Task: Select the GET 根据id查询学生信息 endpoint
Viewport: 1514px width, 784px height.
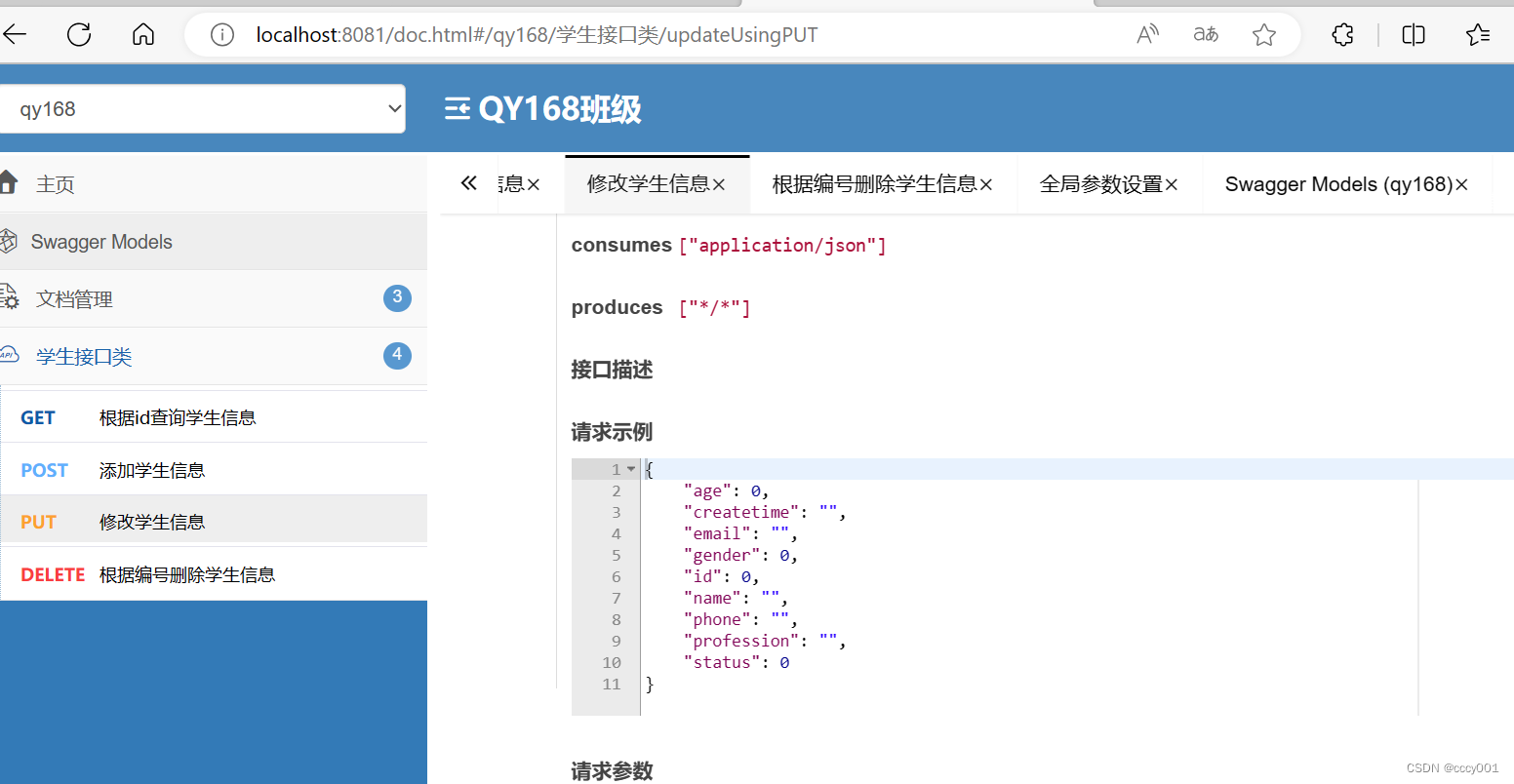Action: (x=177, y=417)
